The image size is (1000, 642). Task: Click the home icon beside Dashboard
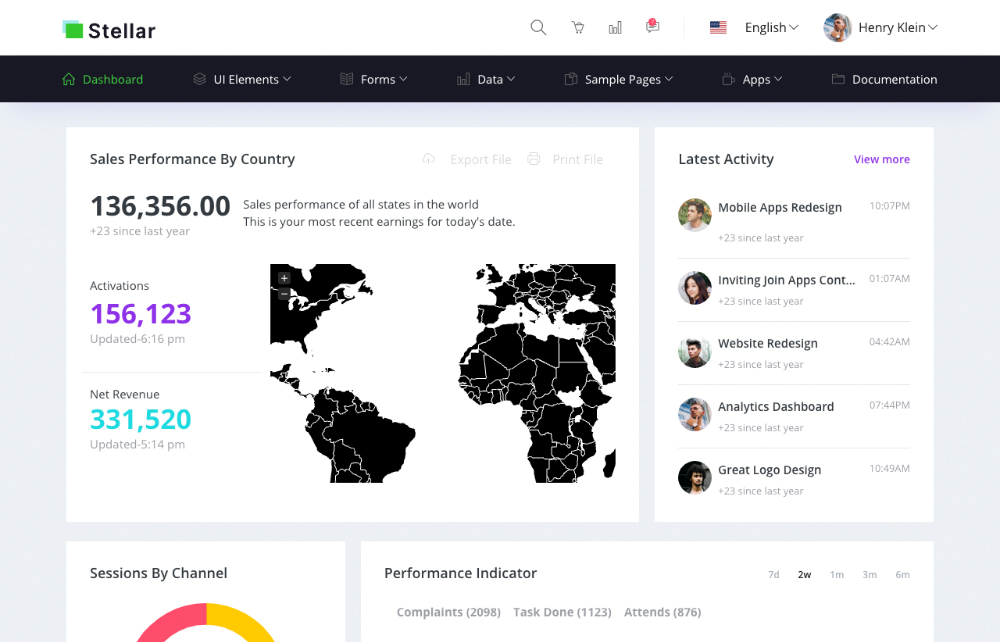click(69, 79)
